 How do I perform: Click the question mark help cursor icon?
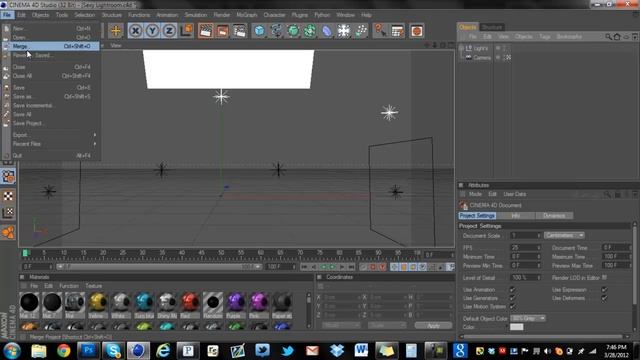click(380, 31)
